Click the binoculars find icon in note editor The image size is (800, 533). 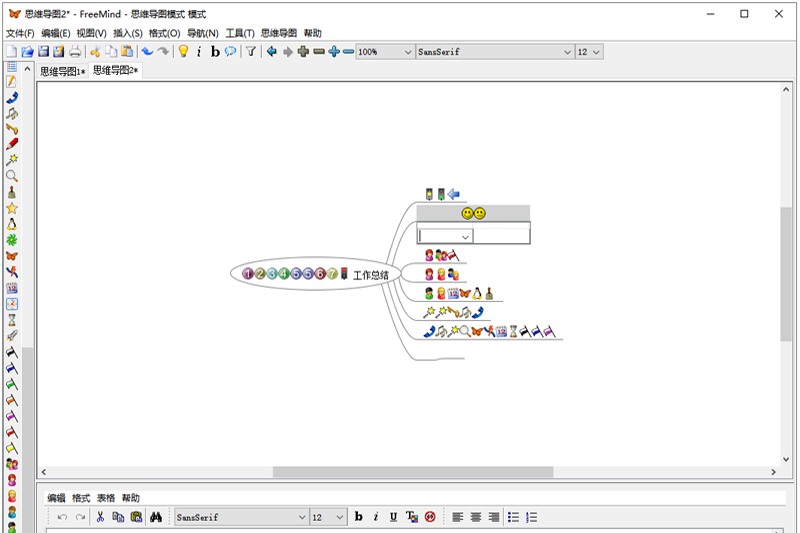pos(156,517)
